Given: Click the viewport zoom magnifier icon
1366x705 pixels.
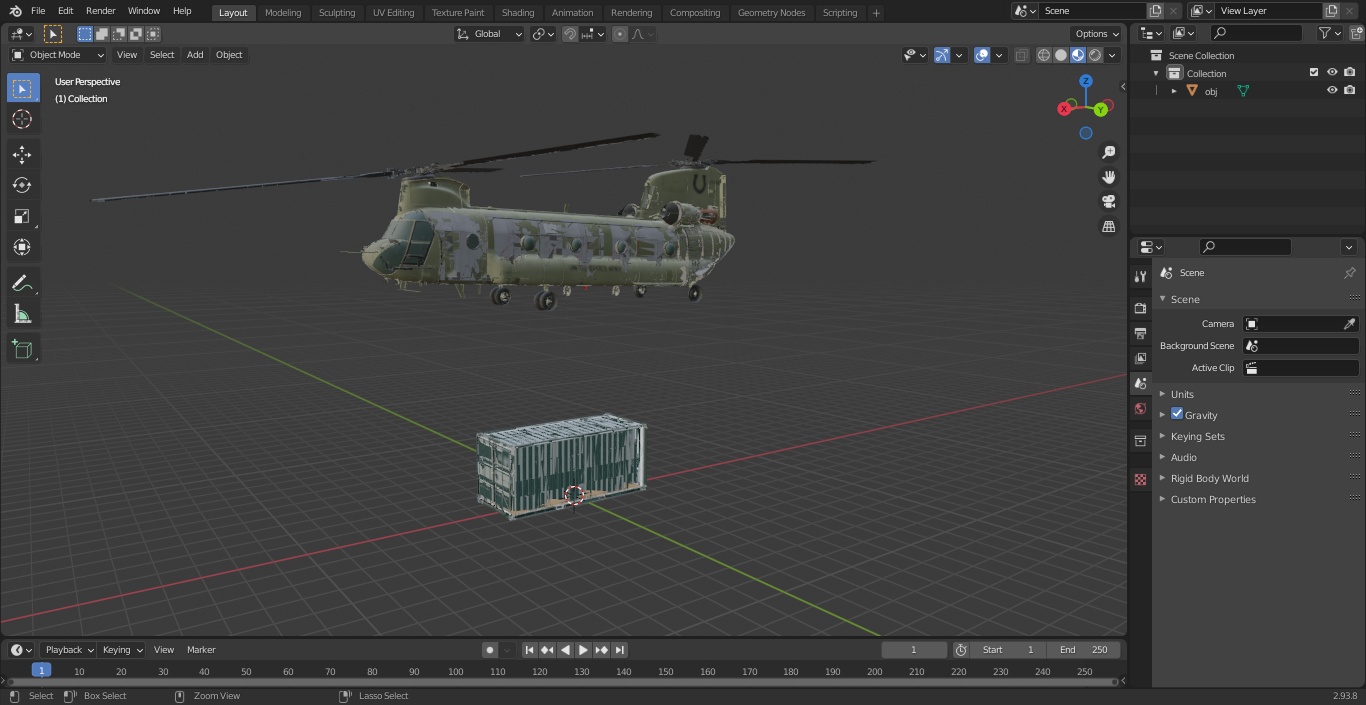Looking at the screenshot, I should point(1108,152).
